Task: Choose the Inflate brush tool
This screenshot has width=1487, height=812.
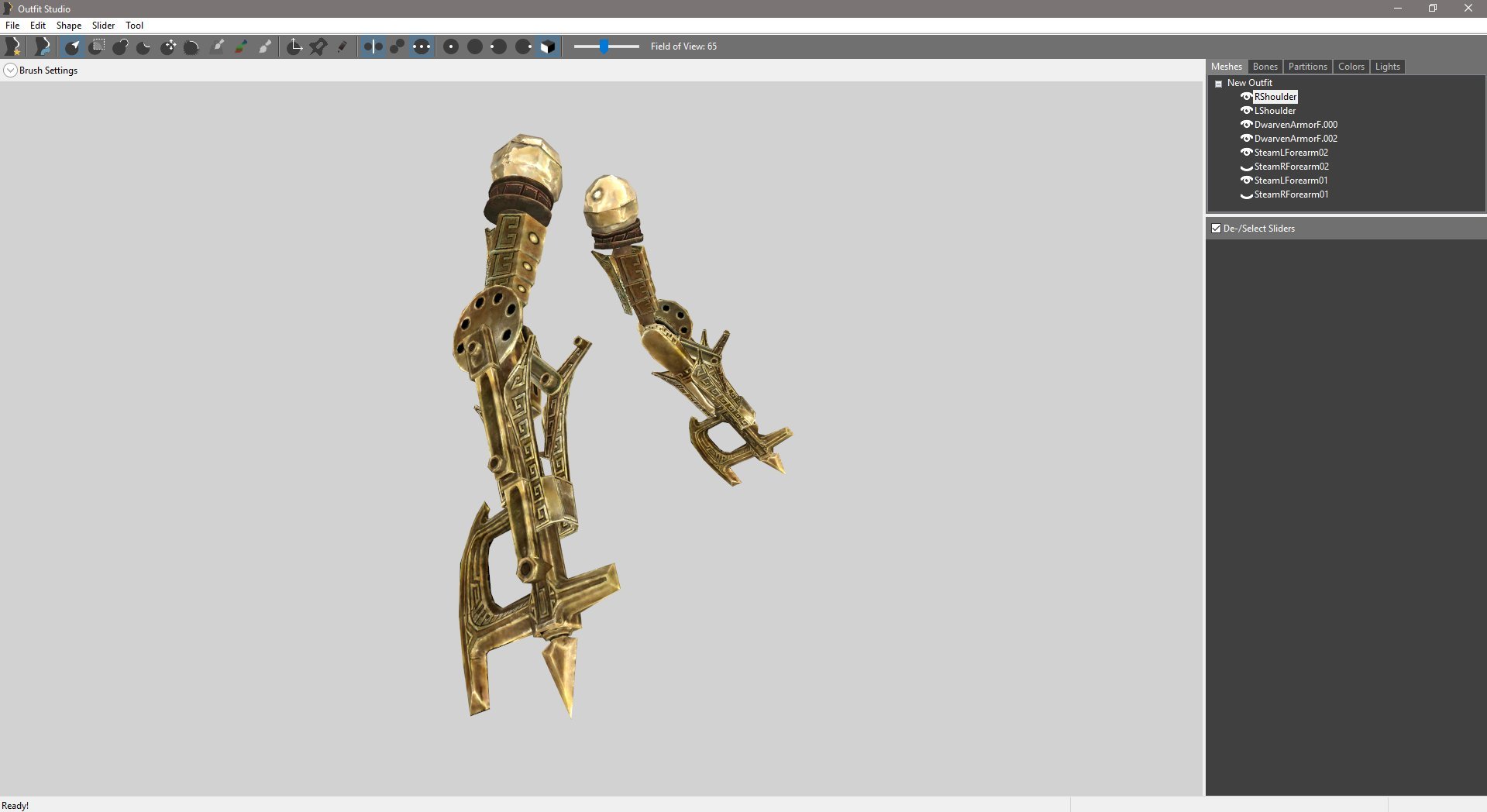Action: click(x=120, y=47)
